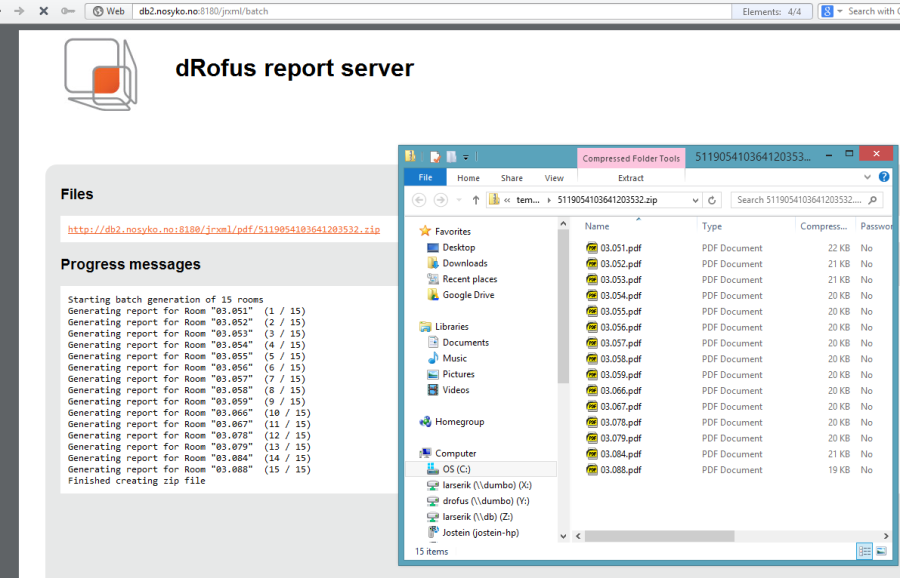
Task: Click the Explorer Back navigation arrow
Action: coord(419,200)
